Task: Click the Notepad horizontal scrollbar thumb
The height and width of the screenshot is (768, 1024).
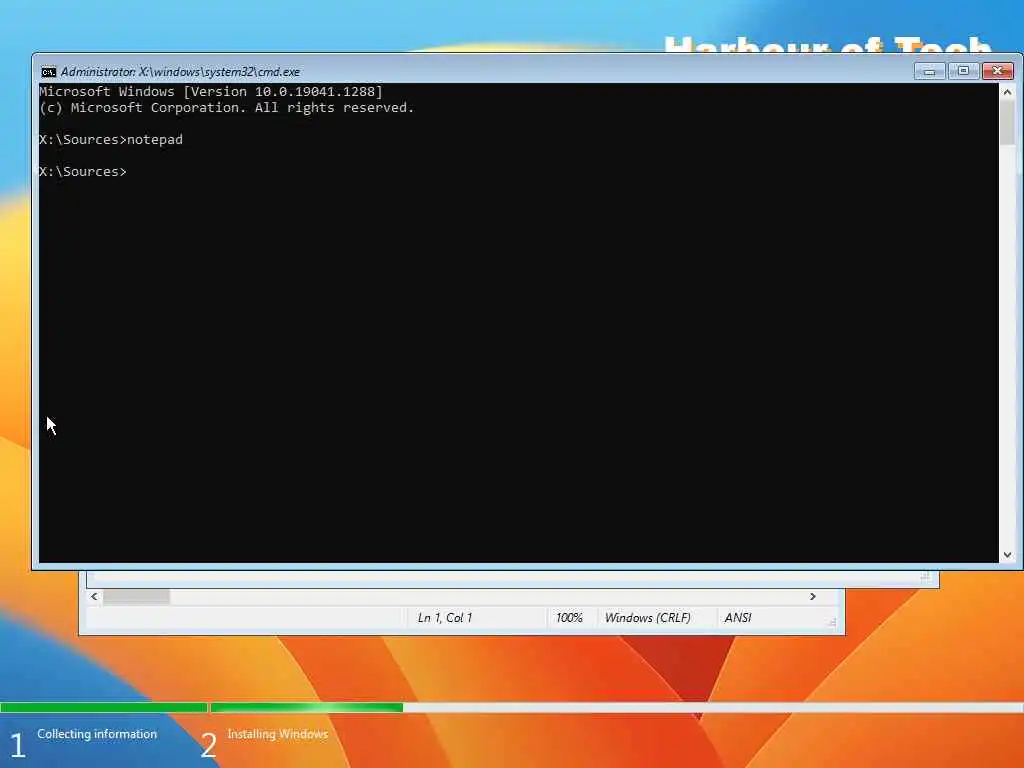Action: coord(136,596)
